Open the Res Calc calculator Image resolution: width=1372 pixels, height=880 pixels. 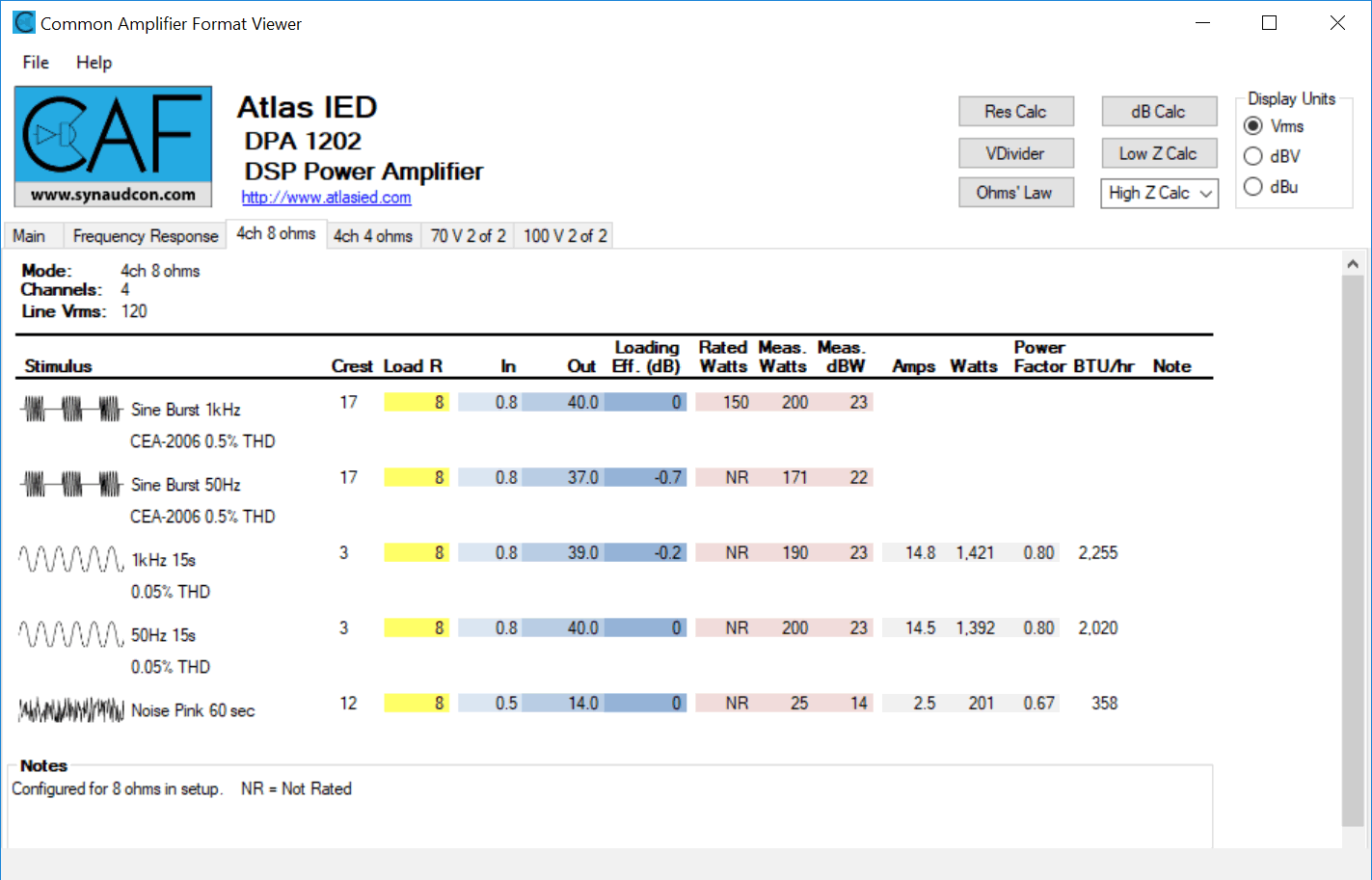coord(1015,112)
